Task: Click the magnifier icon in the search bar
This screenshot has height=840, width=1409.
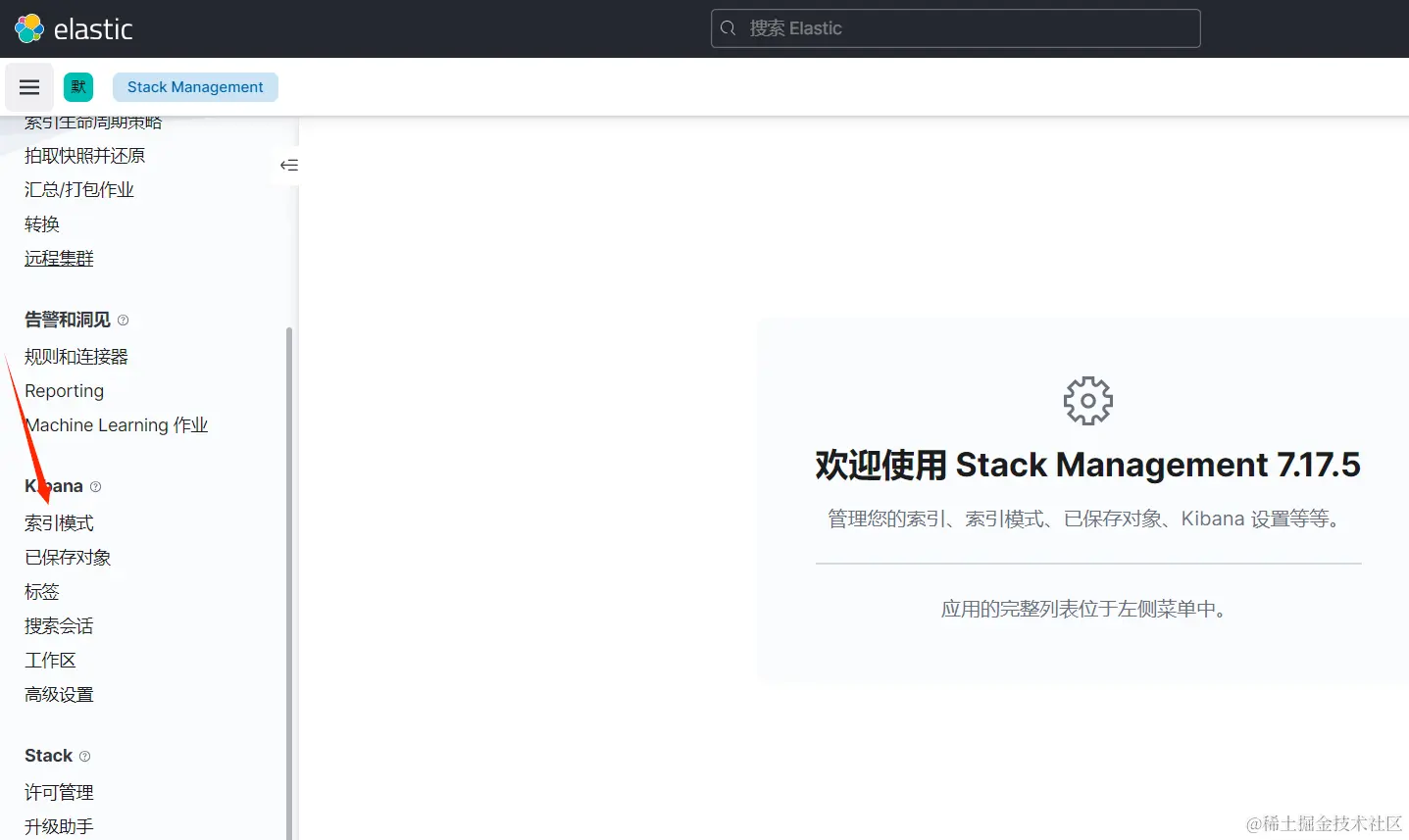Action: (729, 28)
